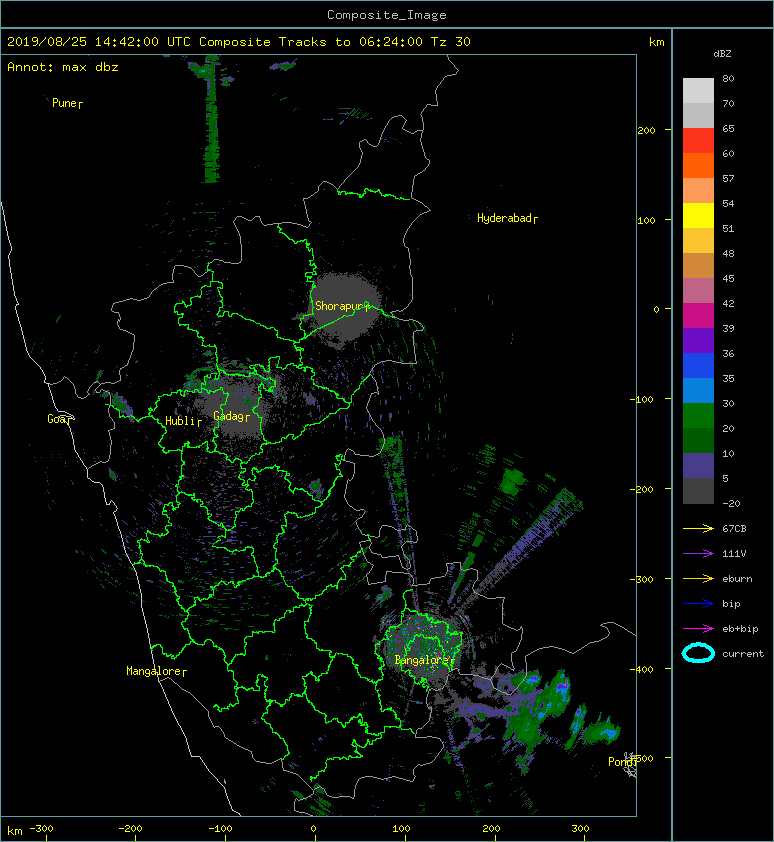The image size is (774, 842).
Task: Click the yellow 54 dBZ color swatch
Action: 698,215
